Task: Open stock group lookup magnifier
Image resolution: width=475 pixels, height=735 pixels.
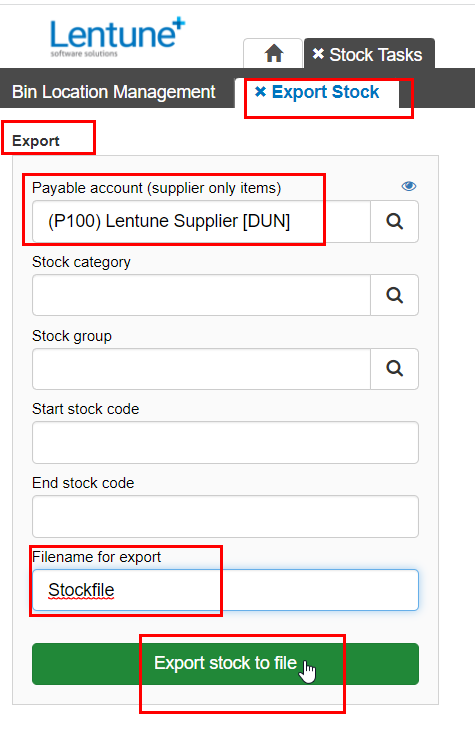Action: point(394,369)
